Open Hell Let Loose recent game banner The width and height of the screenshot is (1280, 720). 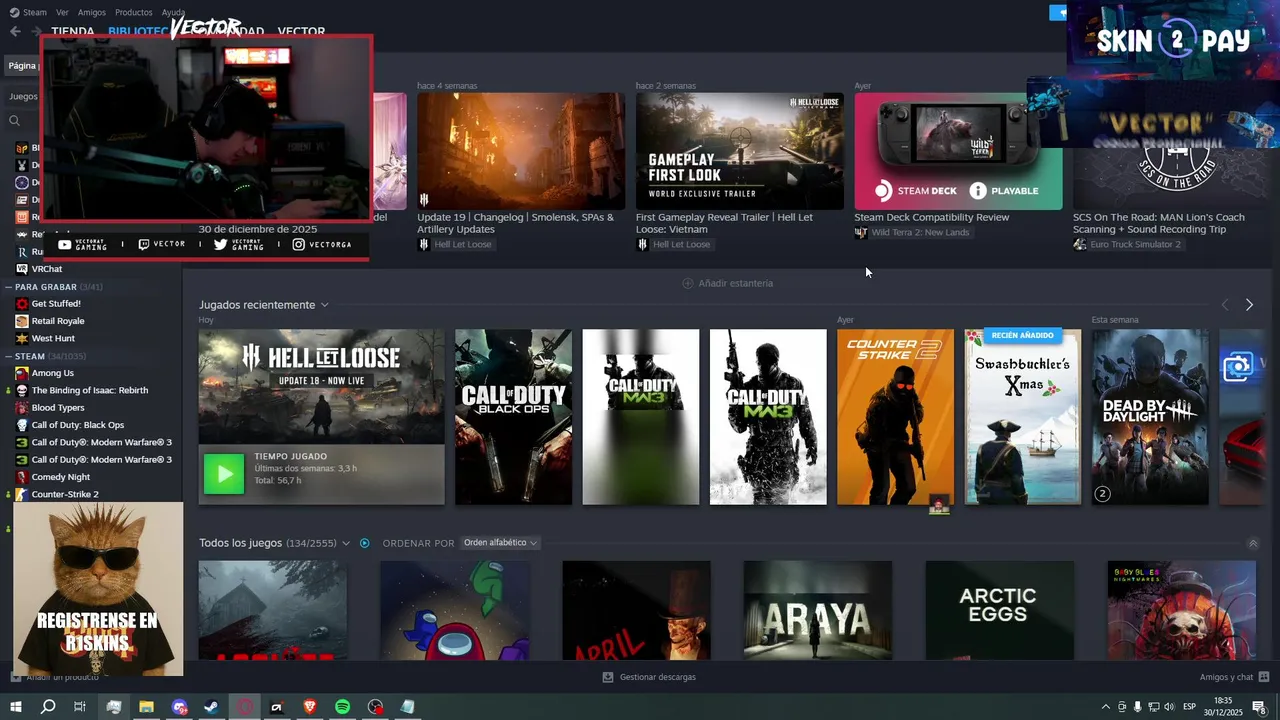coord(321,387)
